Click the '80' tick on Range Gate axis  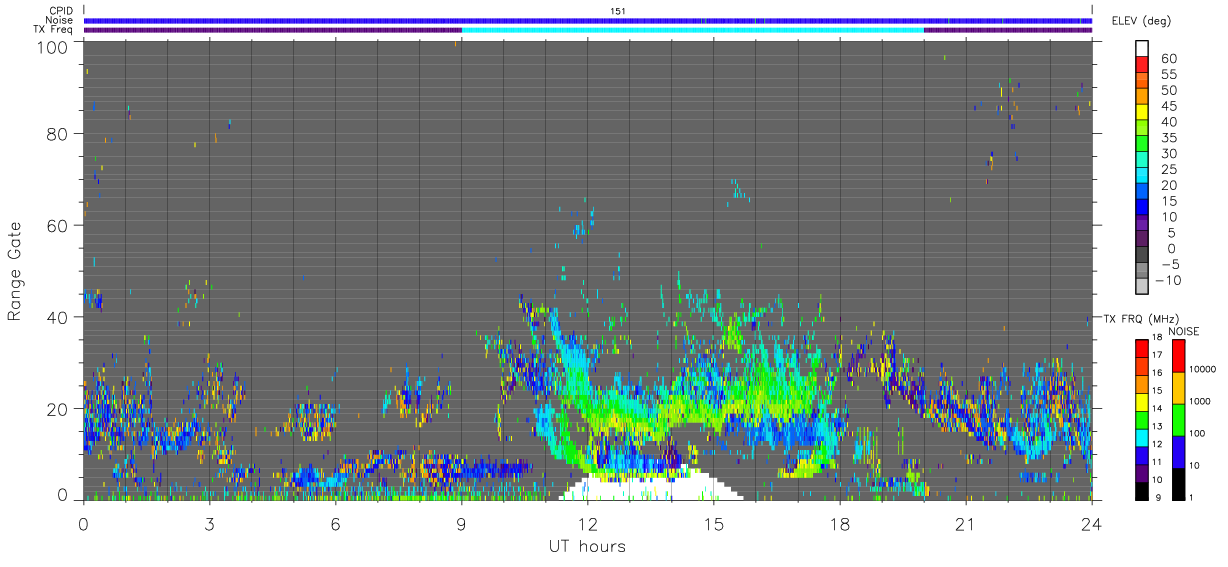click(x=57, y=134)
